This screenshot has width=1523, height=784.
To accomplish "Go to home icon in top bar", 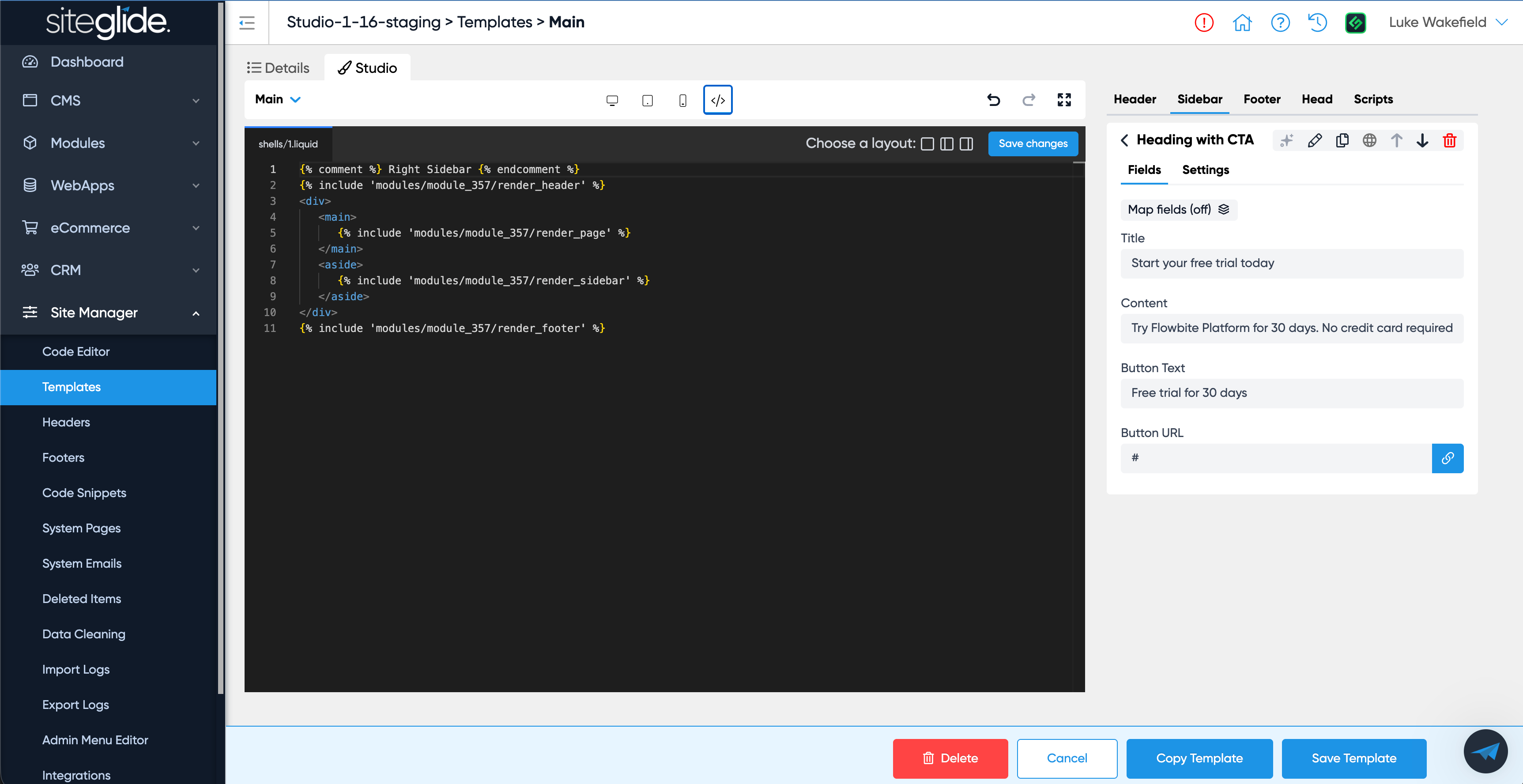I will (1242, 23).
